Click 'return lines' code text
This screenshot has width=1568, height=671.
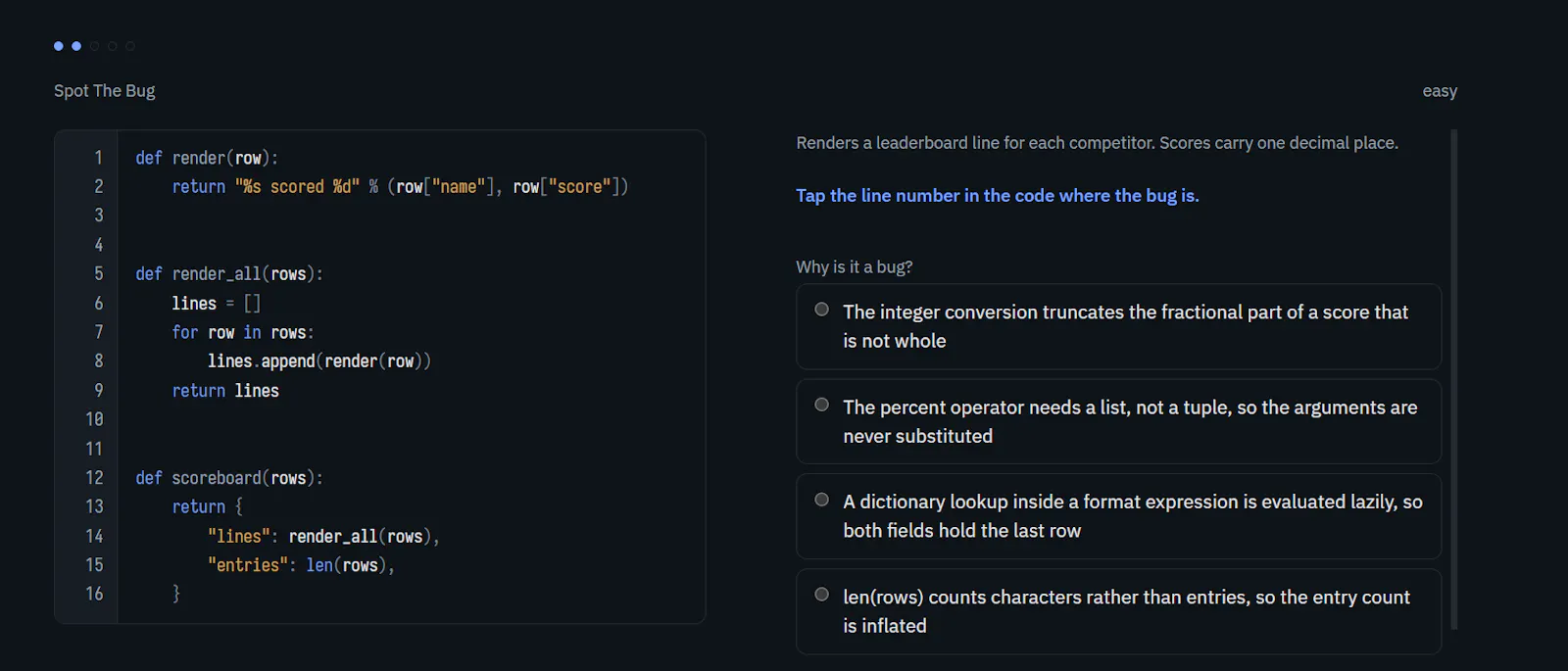(x=225, y=390)
